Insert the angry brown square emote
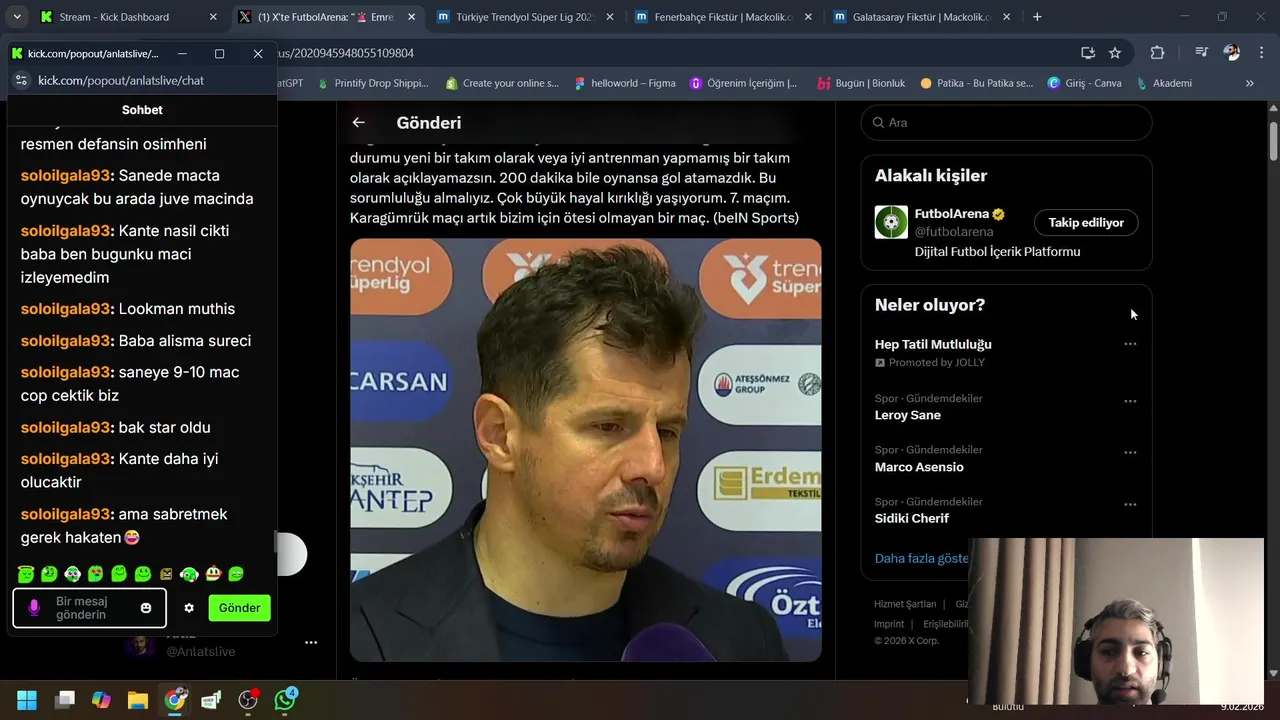This screenshot has width=1280, height=720. click(166, 574)
